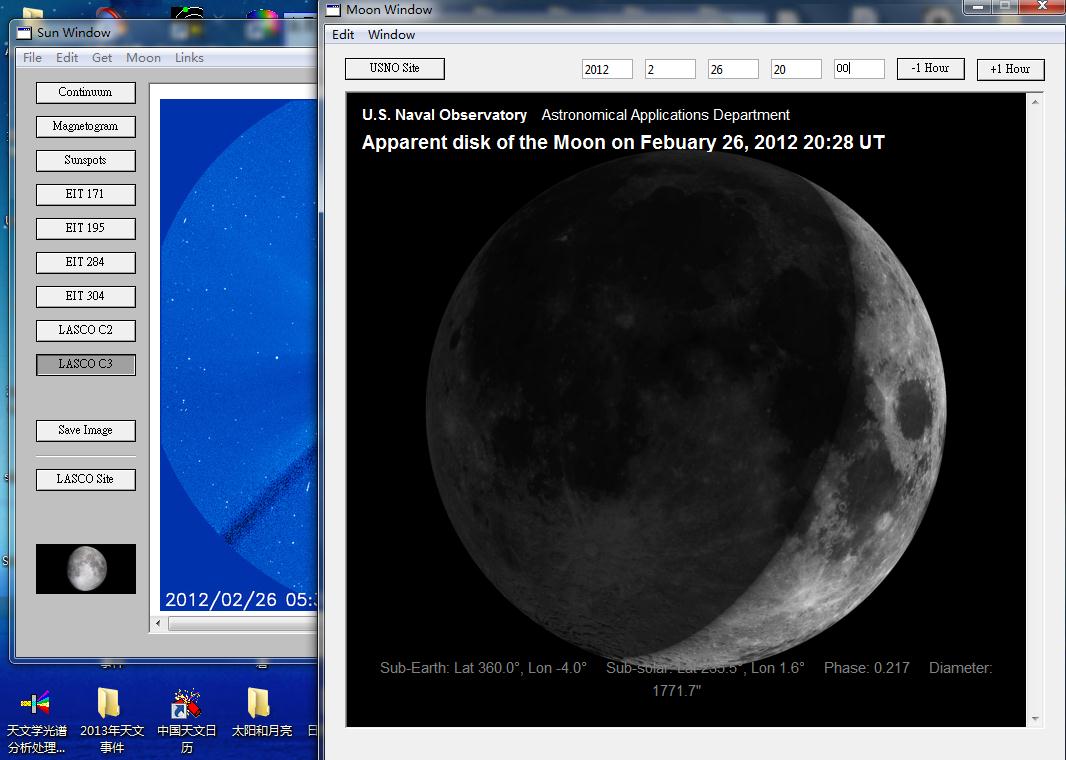Open the USNO Site button

click(395, 69)
